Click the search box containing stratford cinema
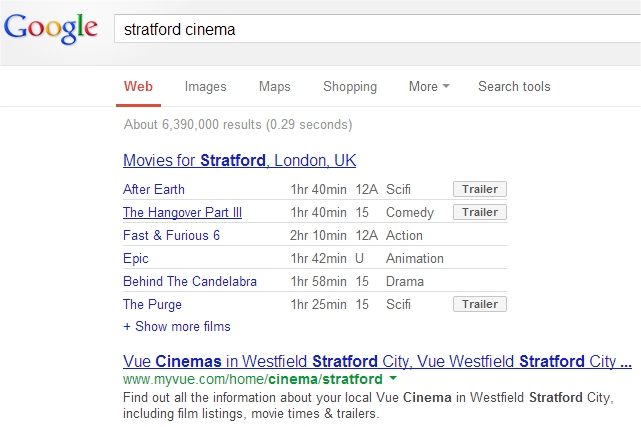Image resolution: width=641 pixels, height=427 pixels. 377,29
